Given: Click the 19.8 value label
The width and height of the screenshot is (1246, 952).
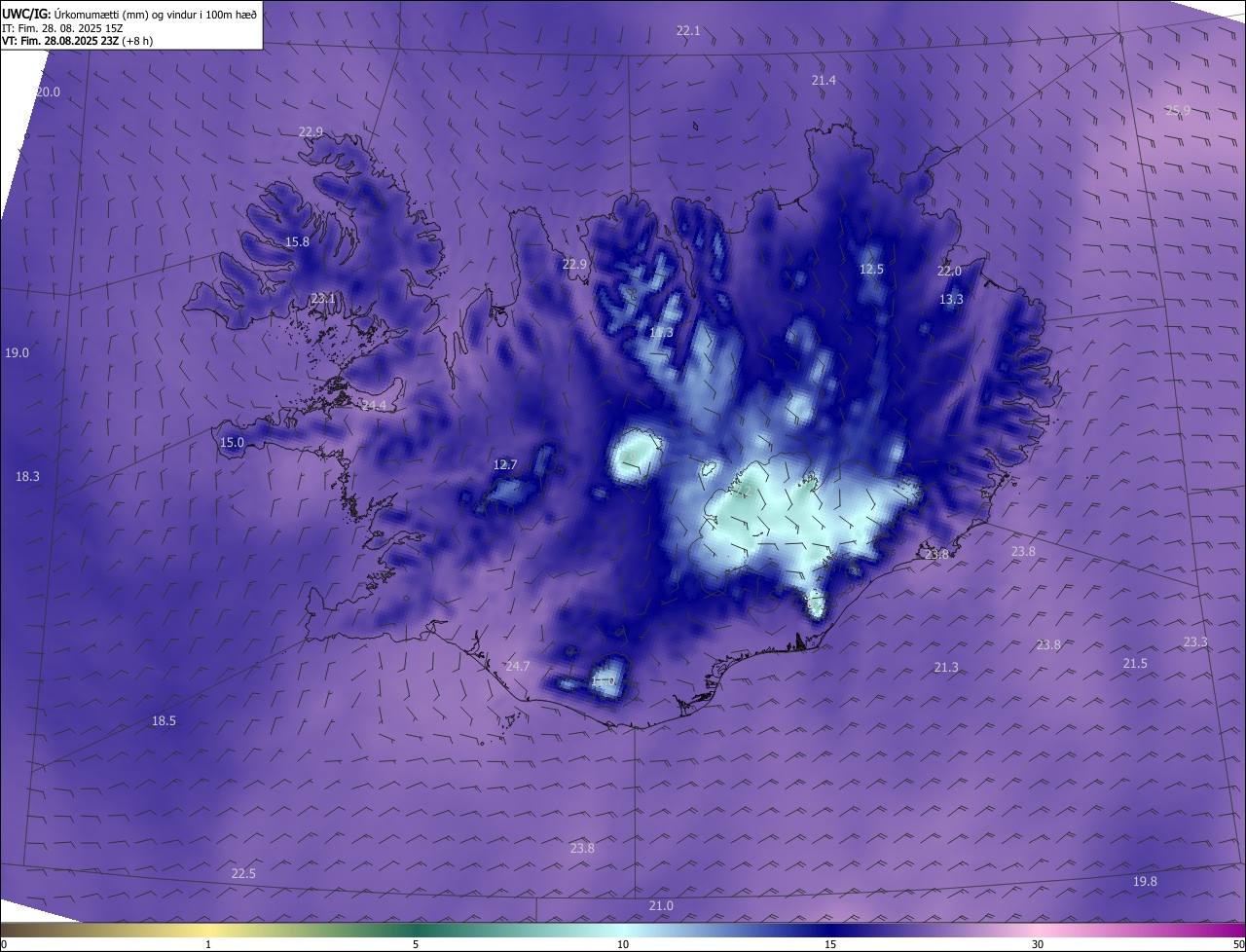Looking at the screenshot, I should click(1145, 881).
